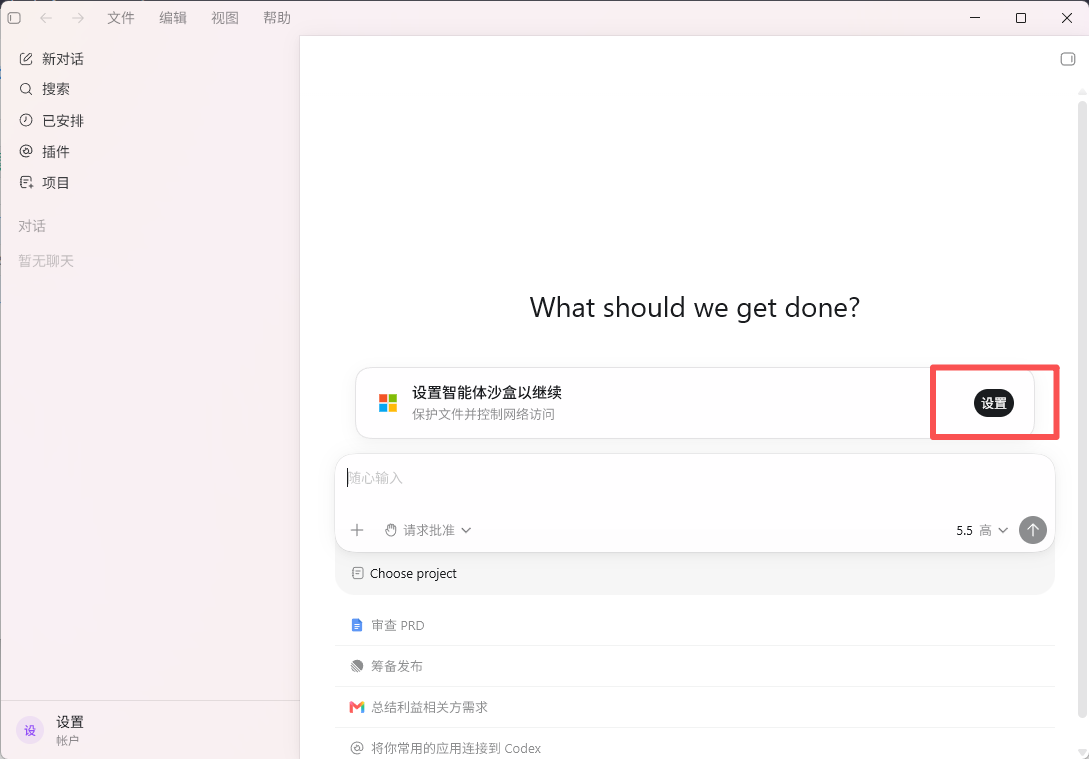Focus the 随心输入 message input field
Image resolution: width=1089 pixels, height=759 pixels.
click(x=695, y=478)
